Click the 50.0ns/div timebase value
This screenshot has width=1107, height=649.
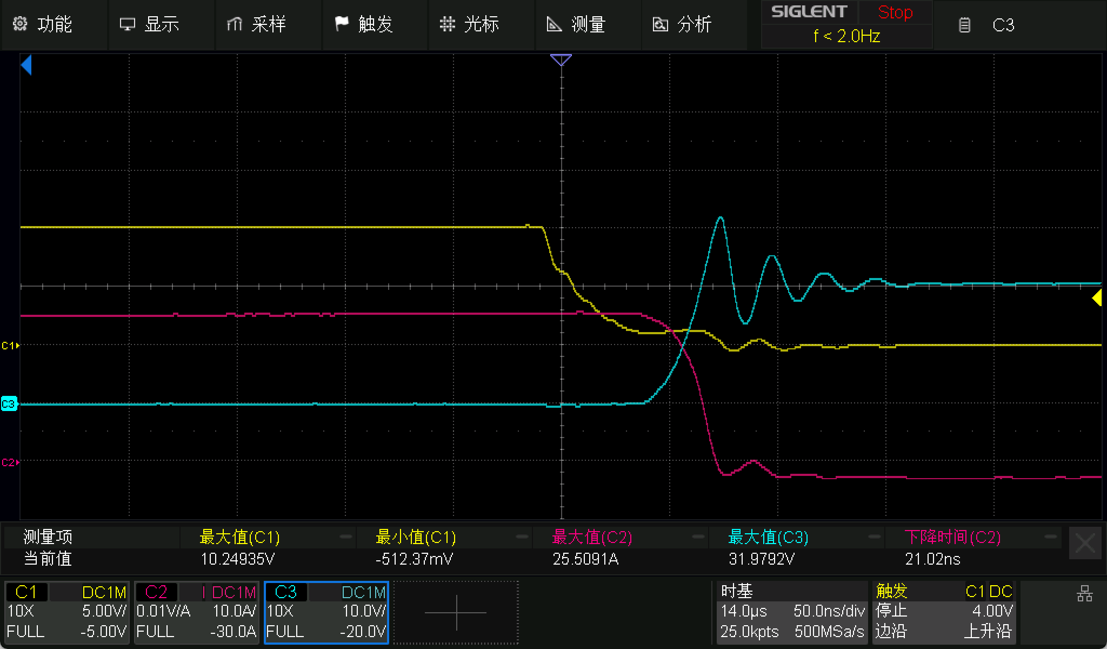pos(829,612)
